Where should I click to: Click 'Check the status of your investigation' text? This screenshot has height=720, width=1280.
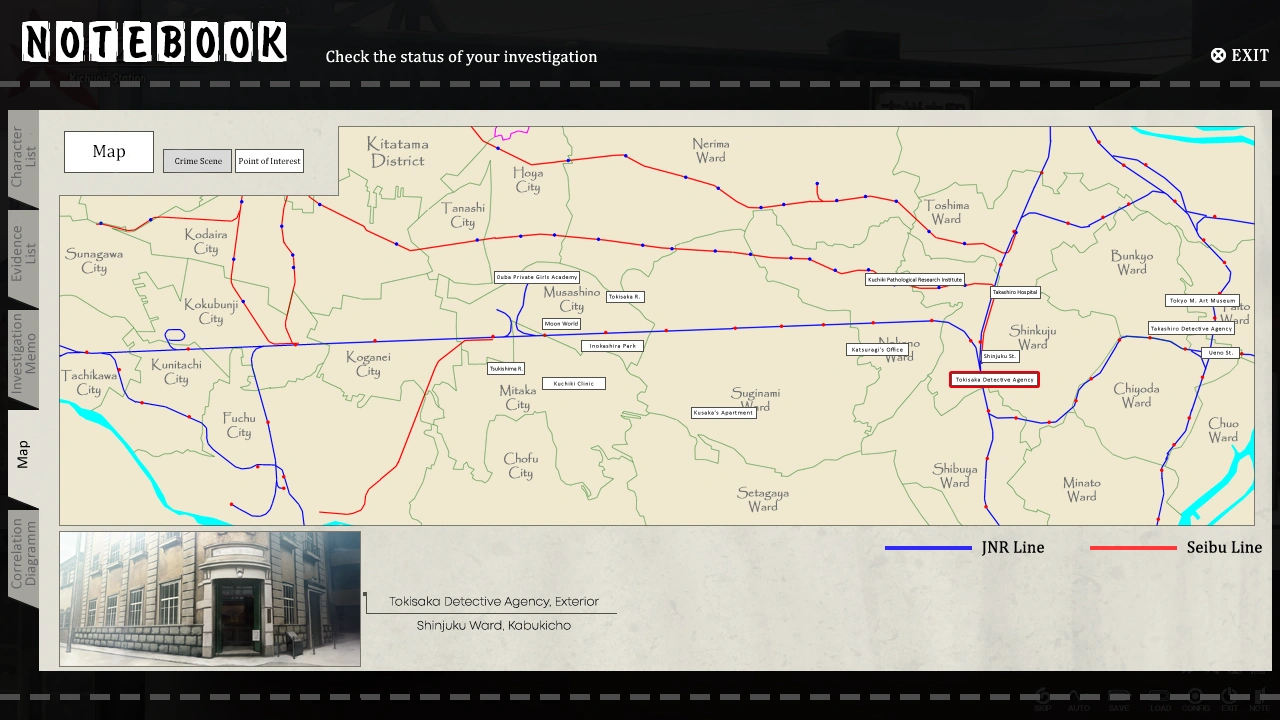point(461,57)
